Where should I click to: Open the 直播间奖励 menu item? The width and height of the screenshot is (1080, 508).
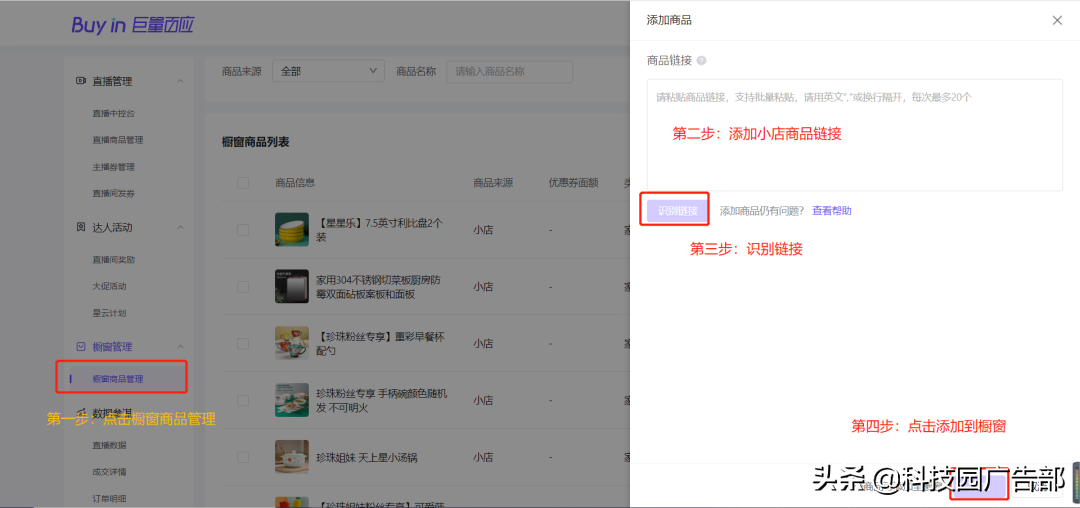tap(114, 260)
